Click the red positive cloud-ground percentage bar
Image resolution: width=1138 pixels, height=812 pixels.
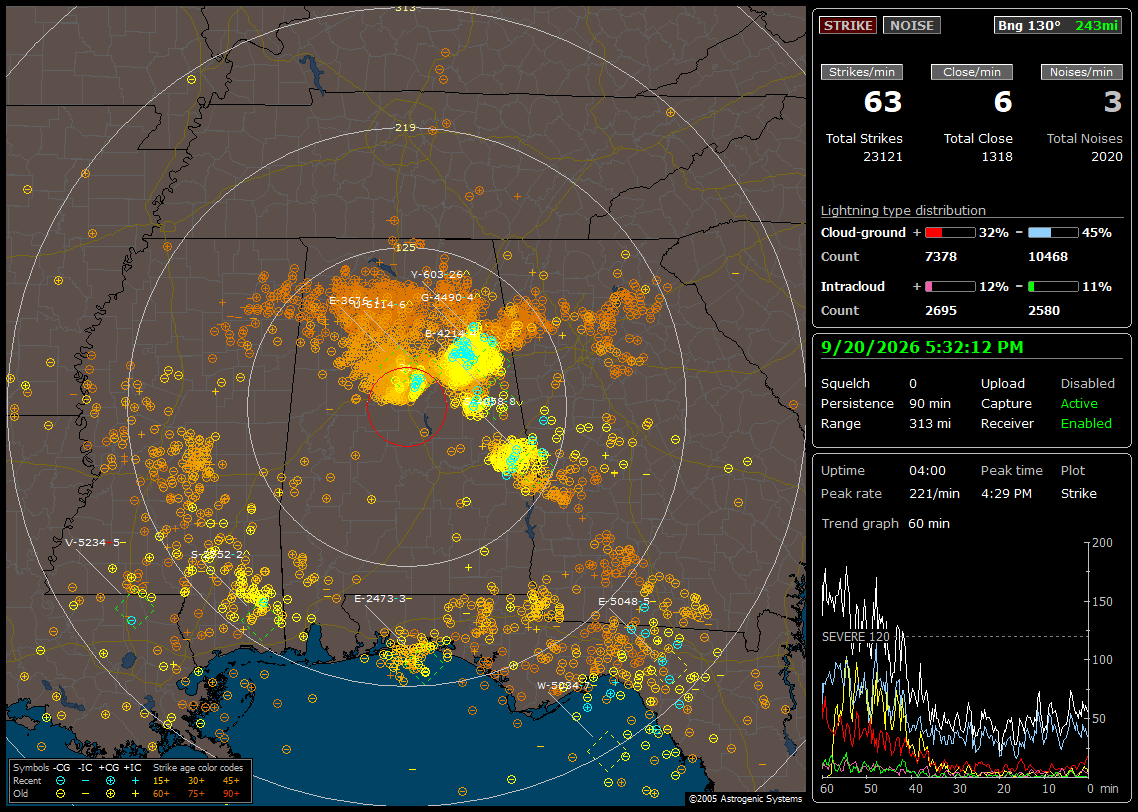(950, 233)
